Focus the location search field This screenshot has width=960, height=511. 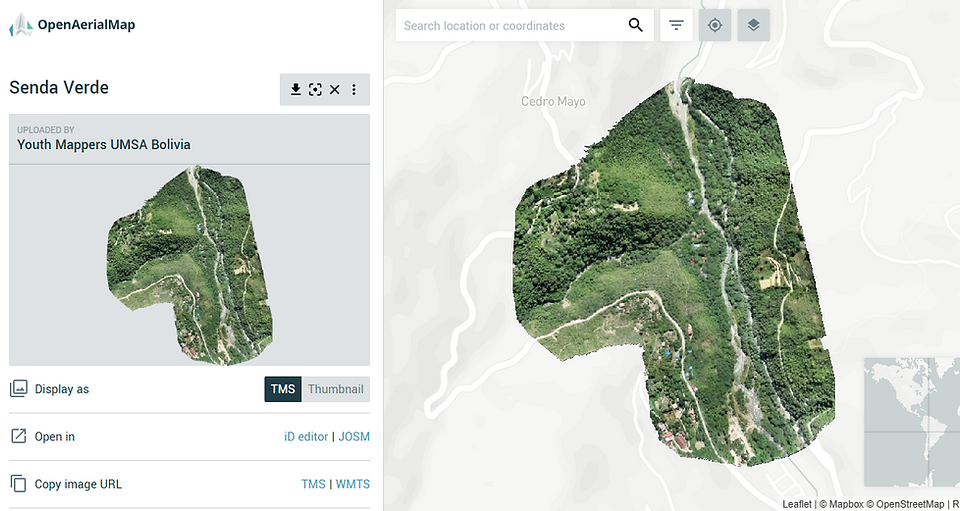tap(511, 25)
